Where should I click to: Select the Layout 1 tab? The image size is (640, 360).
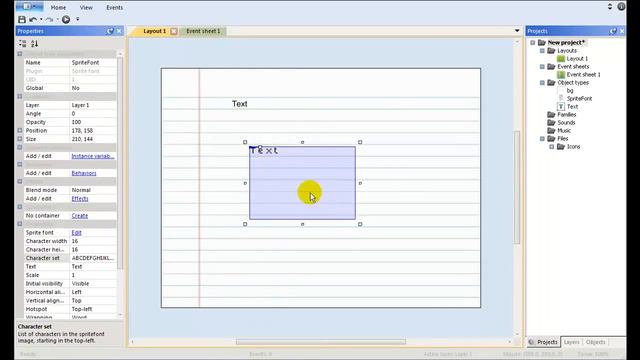click(x=155, y=31)
